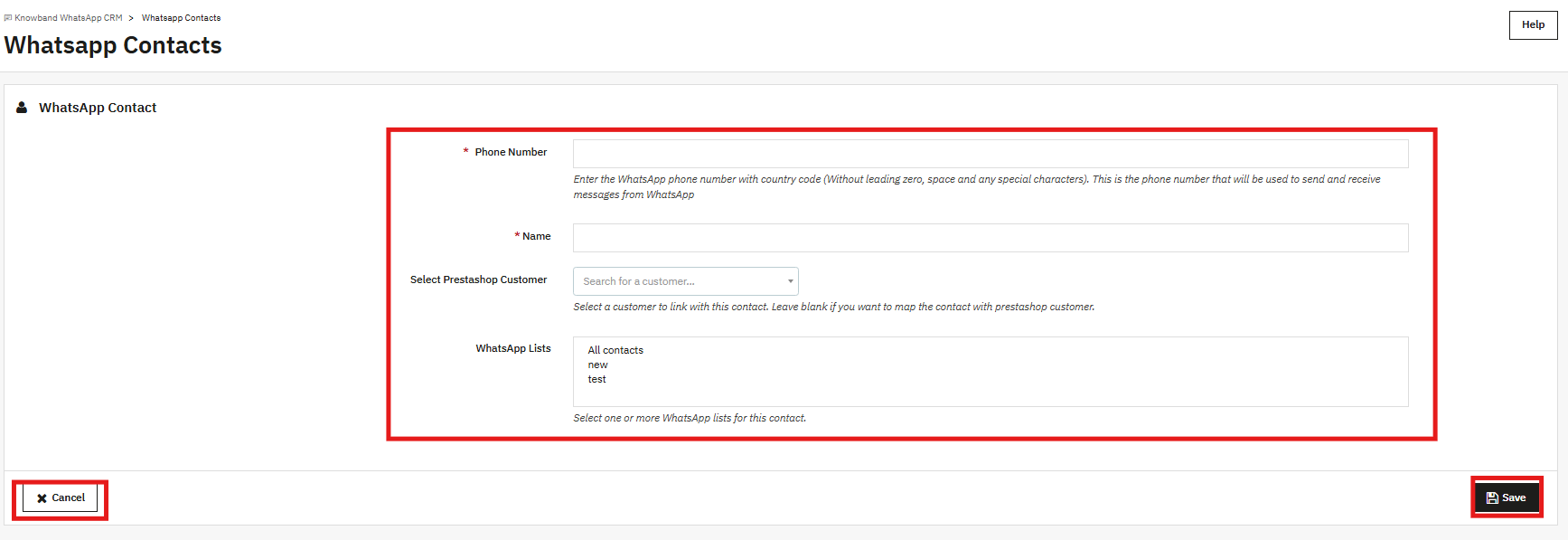The width and height of the screenshot is (1568, 540).
Task: Focus the Phone Number input field
Action: click(991, 154)
